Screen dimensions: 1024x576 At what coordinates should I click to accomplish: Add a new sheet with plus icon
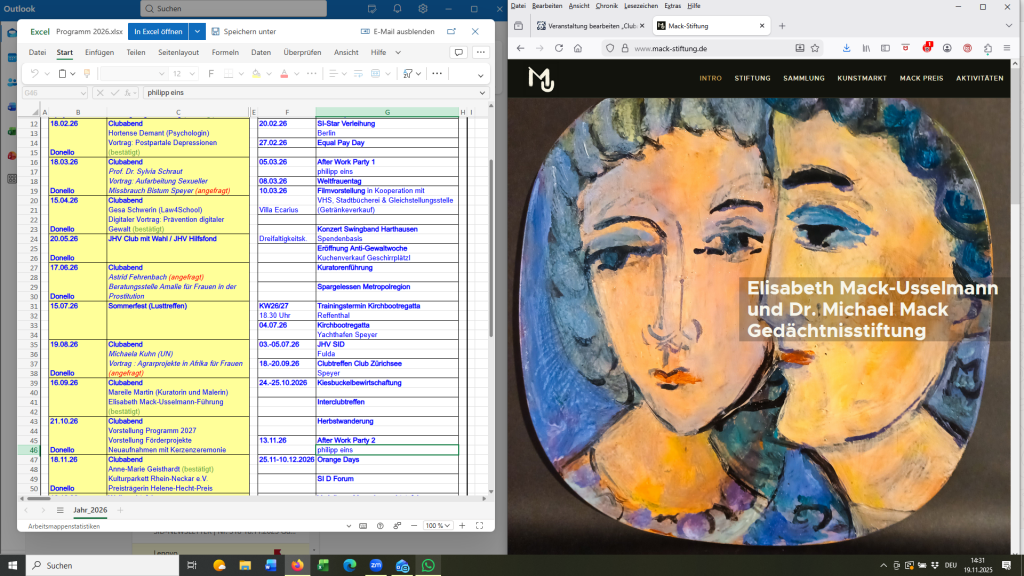[x=120, y=510]
